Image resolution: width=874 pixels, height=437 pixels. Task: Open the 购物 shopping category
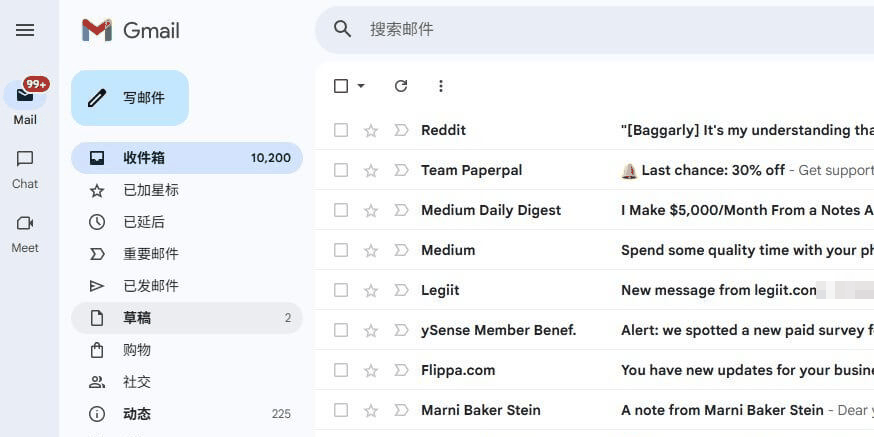coord(187,350)
